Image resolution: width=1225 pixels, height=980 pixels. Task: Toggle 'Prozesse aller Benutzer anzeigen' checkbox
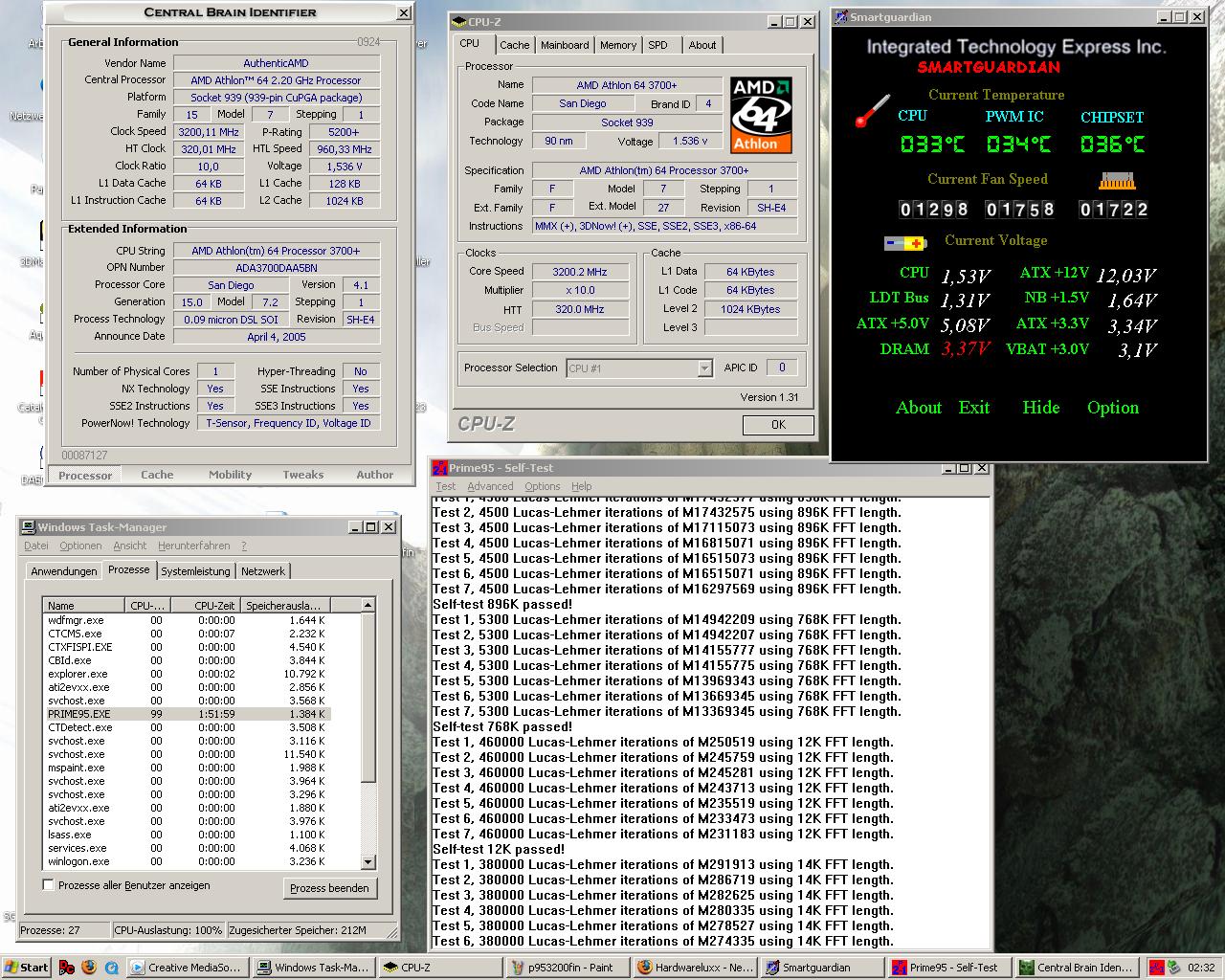(49, 885)
